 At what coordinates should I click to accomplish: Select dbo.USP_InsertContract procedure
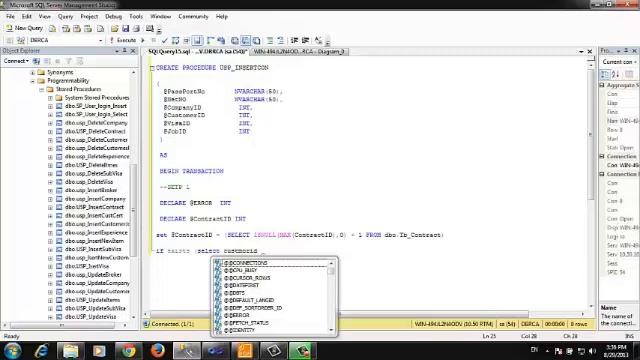tap(94, 207)
